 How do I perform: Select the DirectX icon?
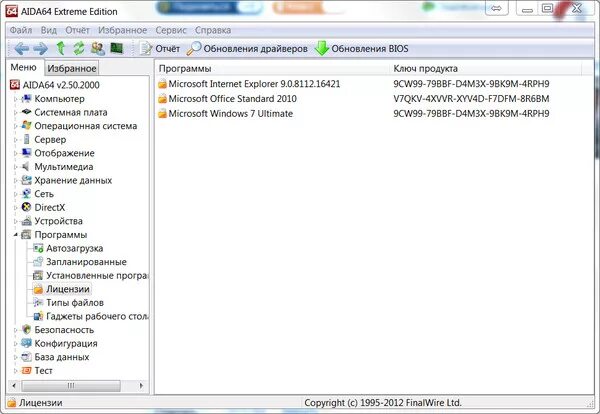pyautogui.click(x=26, y=207)
